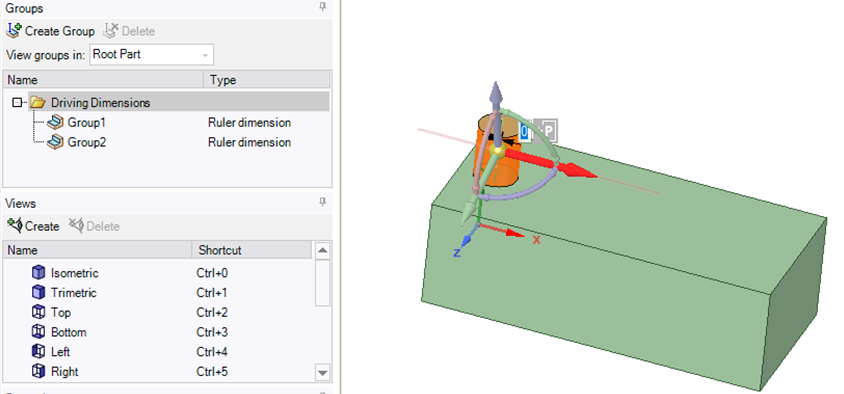Select Group2 in the groups tree
Viewport: 844px width, 394px height.
tap(87, 143)
